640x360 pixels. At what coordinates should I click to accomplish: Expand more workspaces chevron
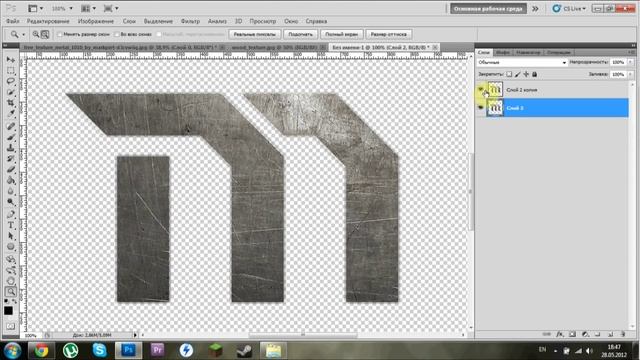[535, 9]
